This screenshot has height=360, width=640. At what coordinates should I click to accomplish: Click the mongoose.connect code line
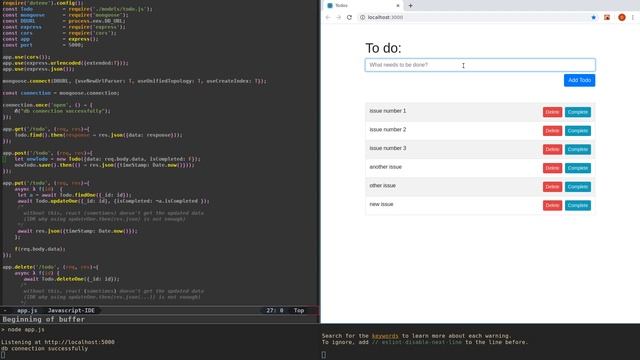[134, 81]
